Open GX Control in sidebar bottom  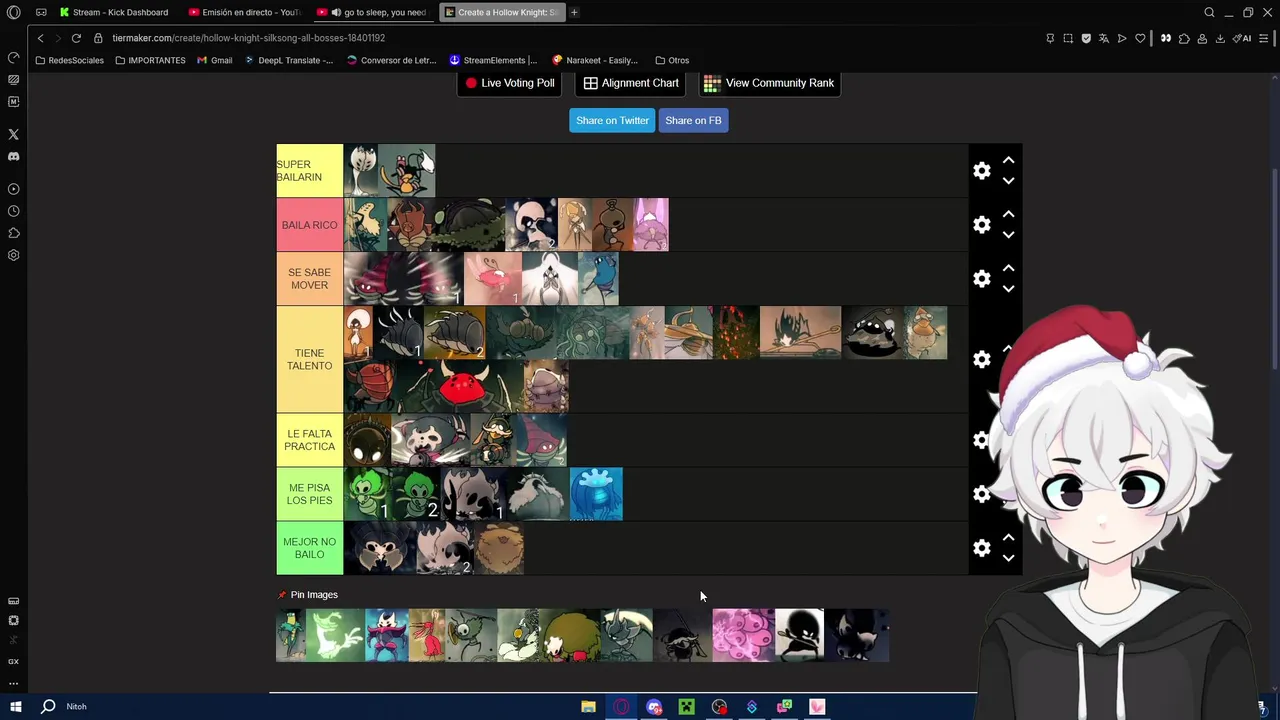[x=13, y=661]
